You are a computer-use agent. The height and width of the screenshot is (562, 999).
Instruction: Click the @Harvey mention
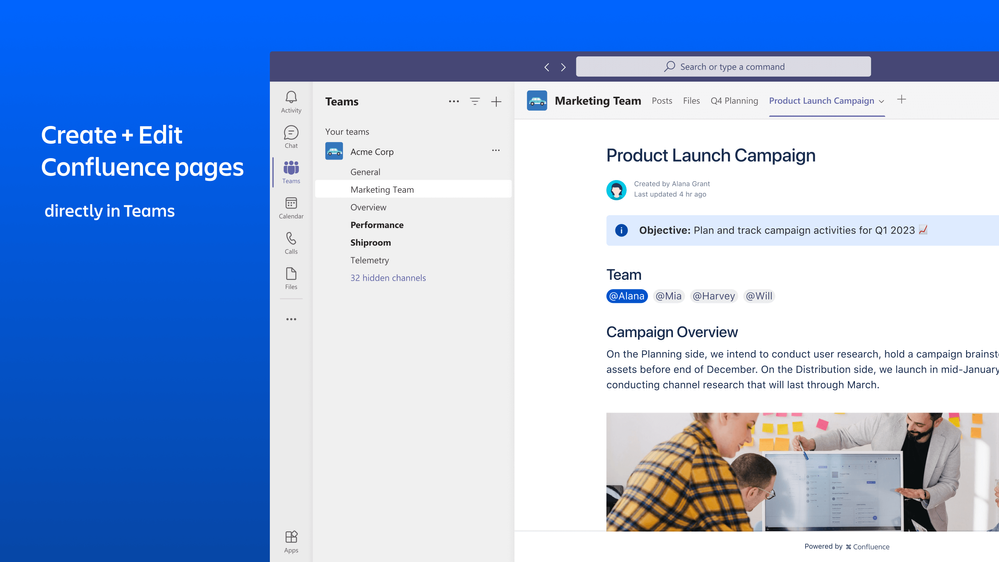pyautogui.click(x=714, y=296)
